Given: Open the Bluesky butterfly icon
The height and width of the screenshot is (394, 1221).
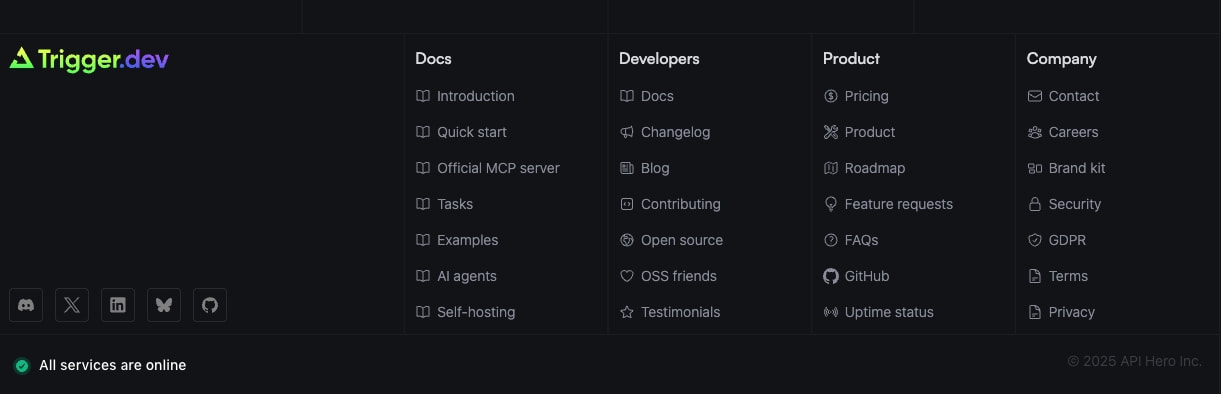Looking at the screenshot, I should (164, 305).
